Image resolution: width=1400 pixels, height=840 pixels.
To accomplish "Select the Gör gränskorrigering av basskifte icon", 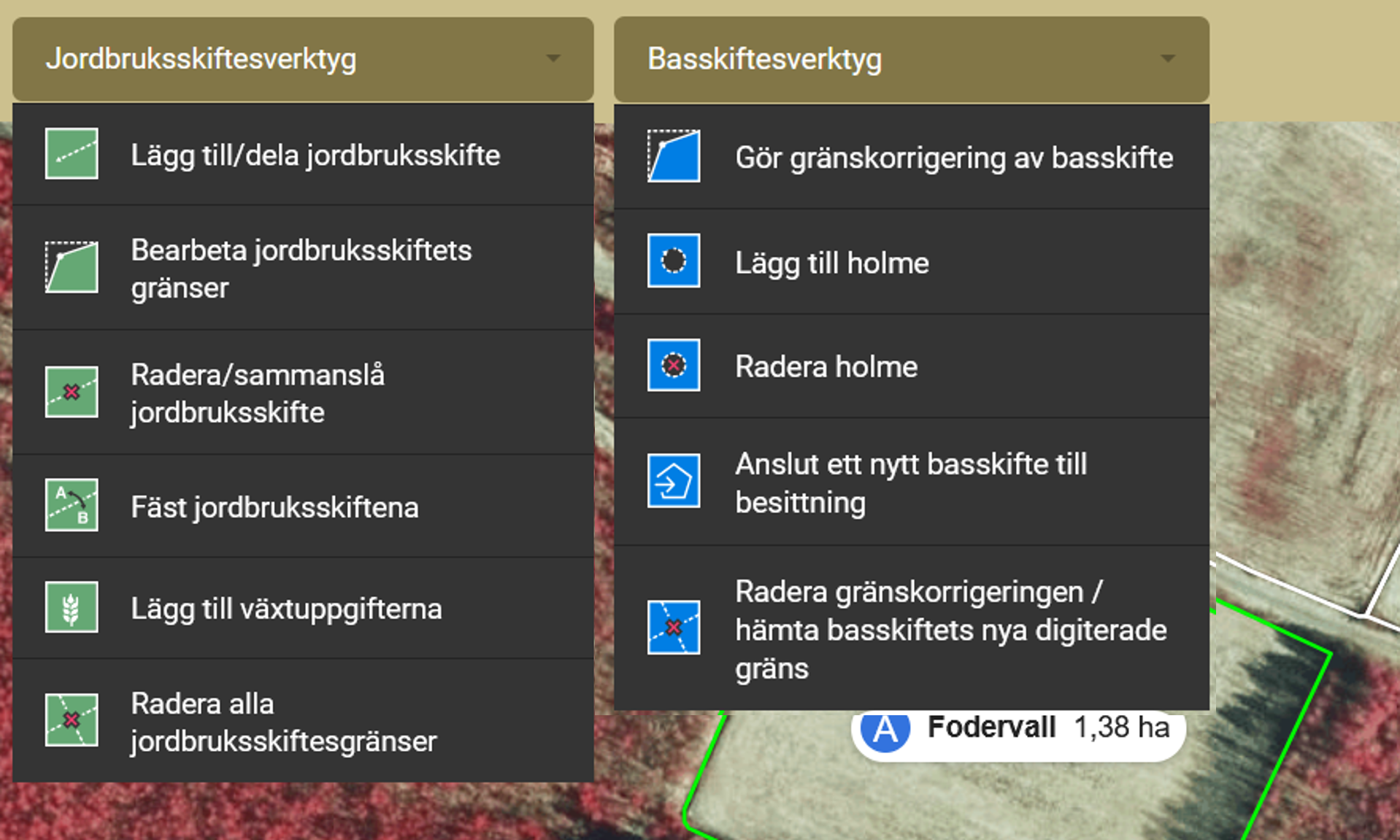I will (x=673, y=156).
